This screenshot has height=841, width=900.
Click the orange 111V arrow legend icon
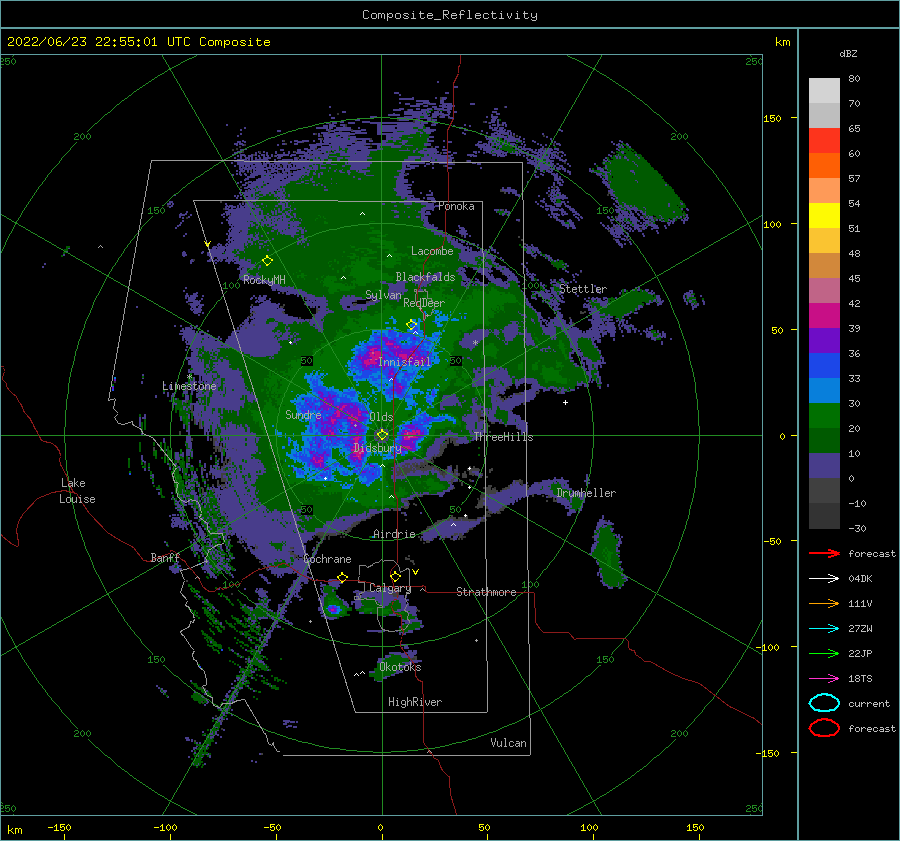click(x=824, y=603)
